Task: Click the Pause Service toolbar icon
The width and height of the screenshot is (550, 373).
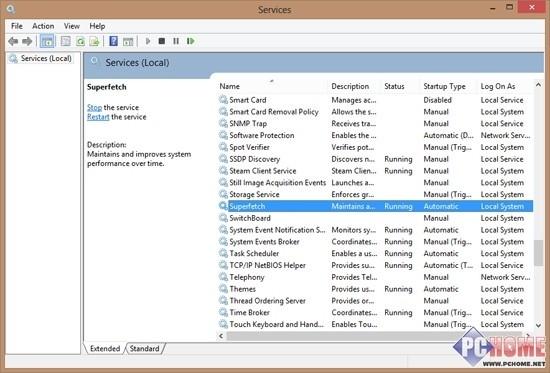Action: pos(176,41)
